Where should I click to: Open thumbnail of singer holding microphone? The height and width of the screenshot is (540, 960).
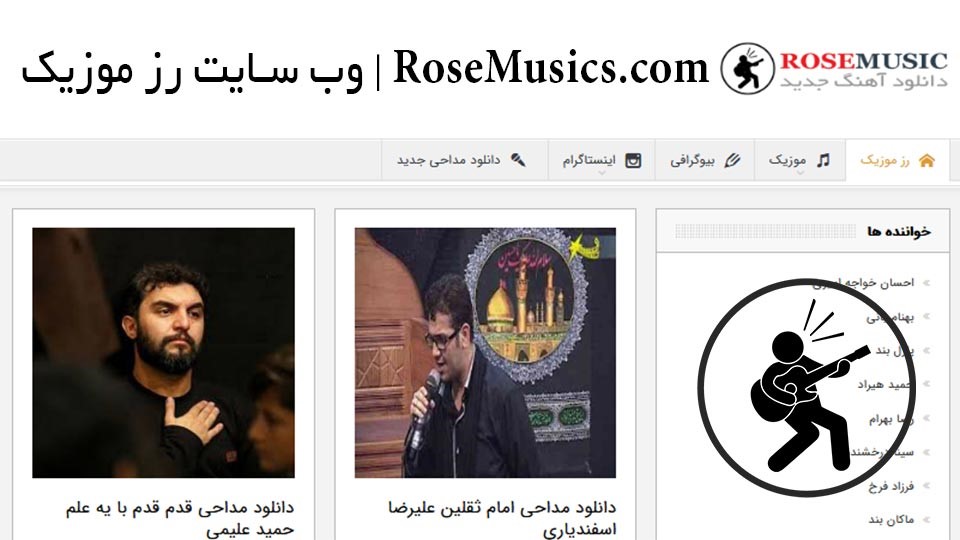pyautogui.click(x=485, y=353)
